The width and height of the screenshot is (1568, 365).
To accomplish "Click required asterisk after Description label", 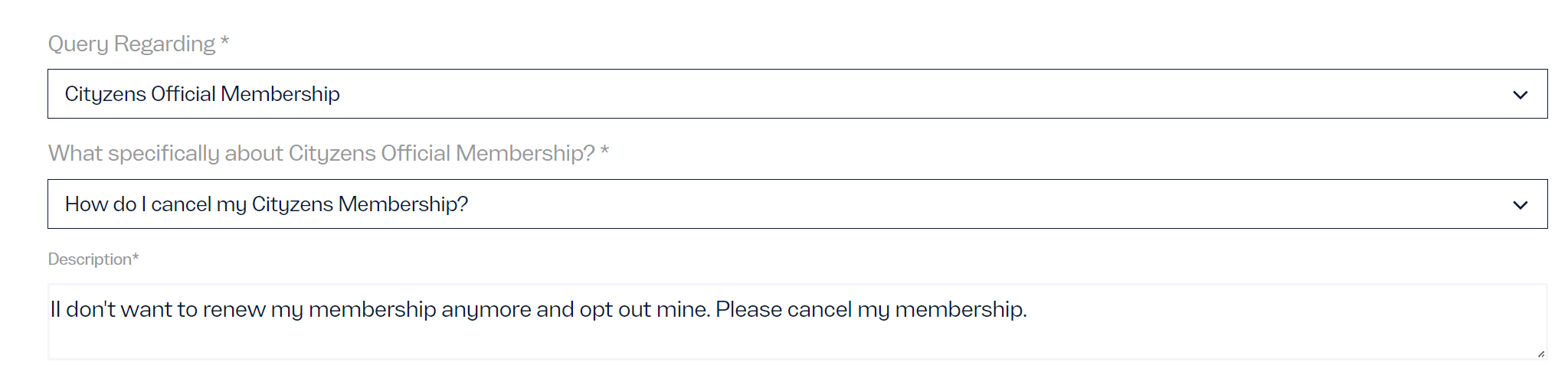I will [136, 259].
